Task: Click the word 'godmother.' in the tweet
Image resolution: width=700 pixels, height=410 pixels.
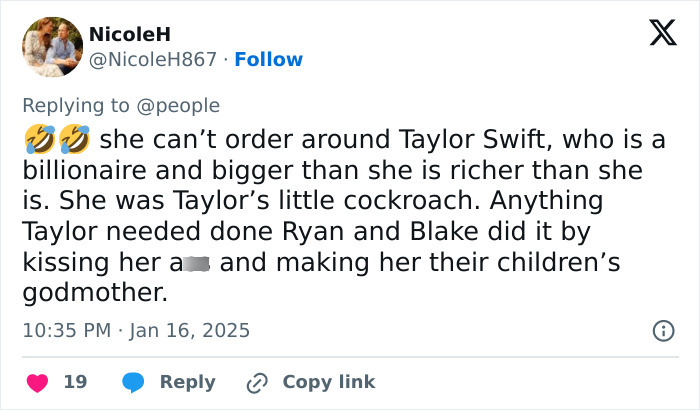Action: [96, 295]
